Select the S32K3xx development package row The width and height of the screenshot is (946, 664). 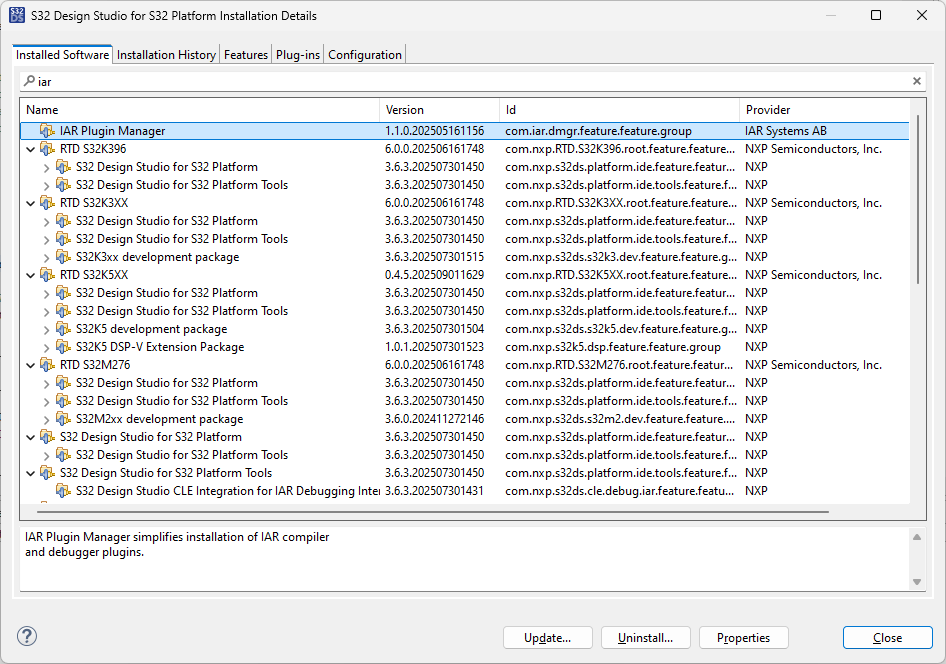[465, 257]
